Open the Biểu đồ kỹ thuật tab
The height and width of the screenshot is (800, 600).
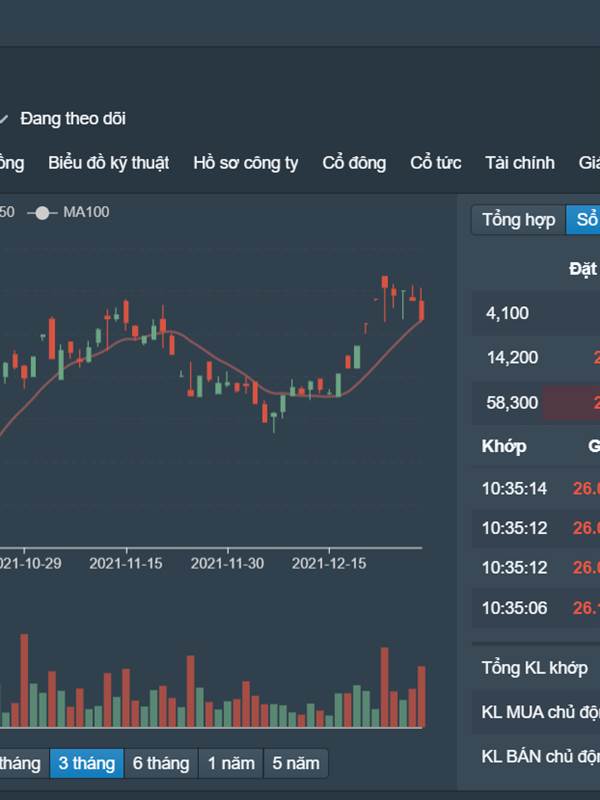pos(108,163)
